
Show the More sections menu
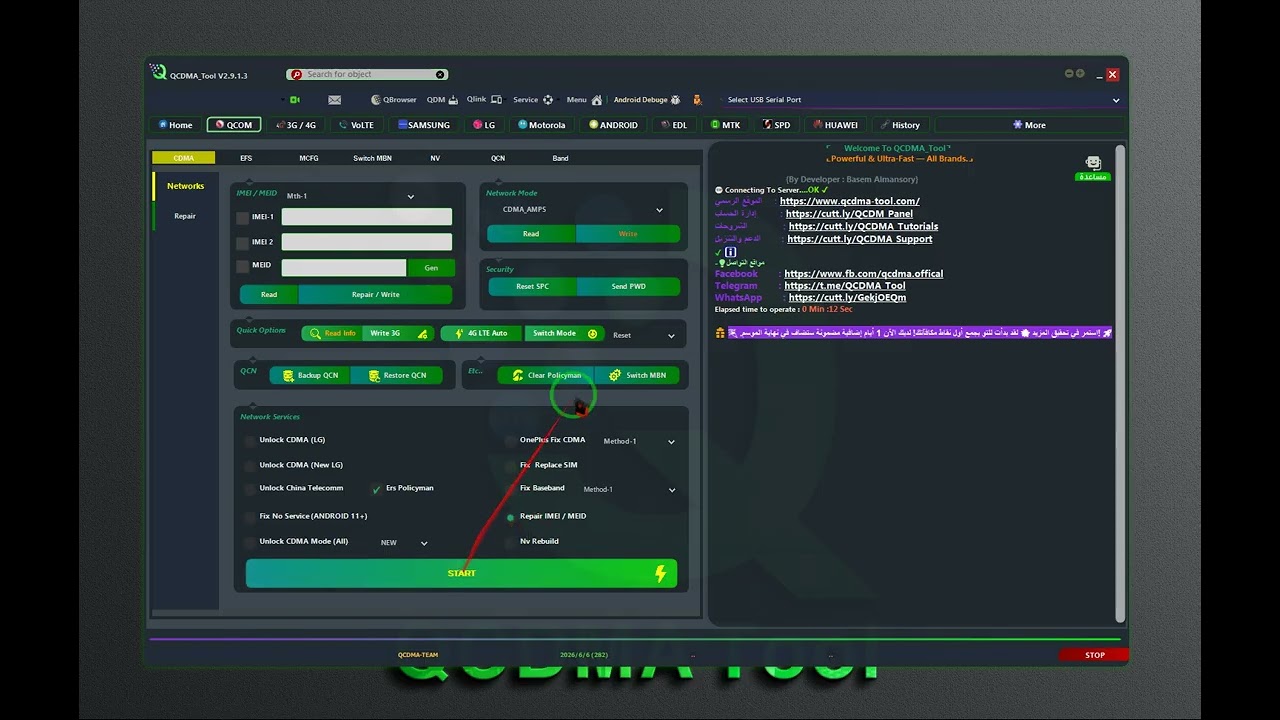(x=1029, y=125)
